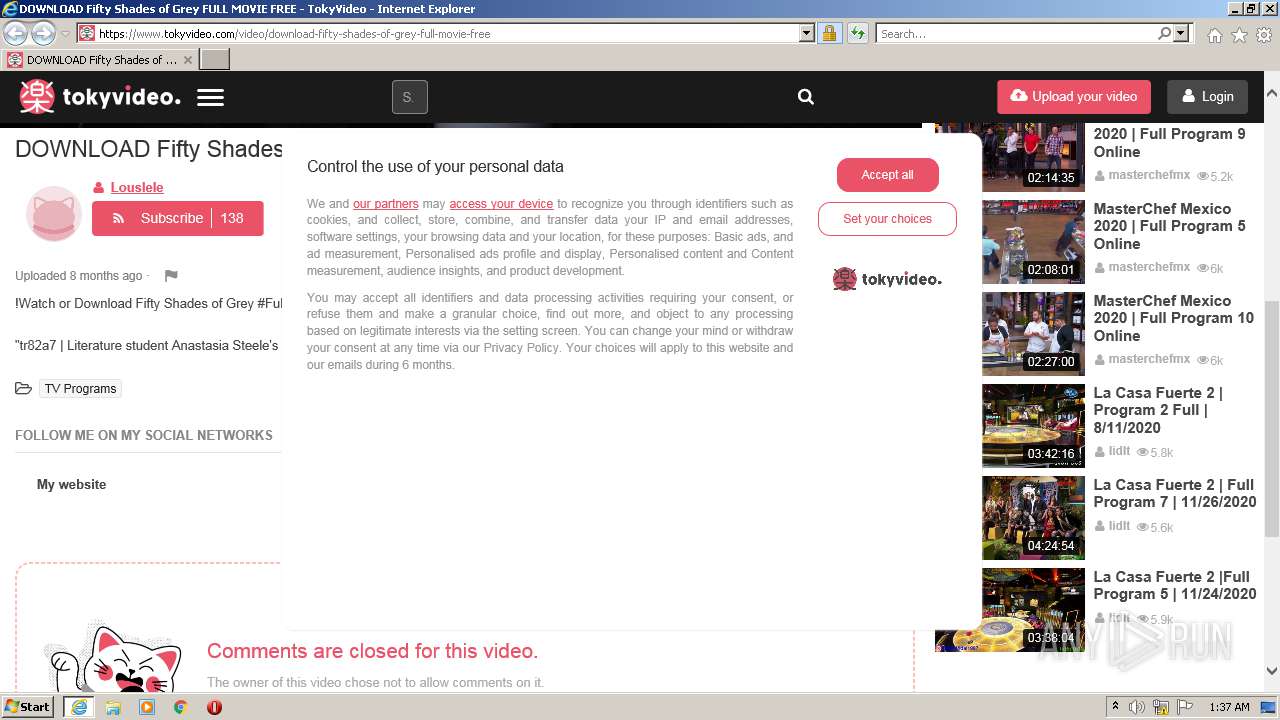Image resolution: width=1280 pixels, height=720 pixels.
Task: Open the file explorer taskbar icon
Action: [x=113, y=707]
